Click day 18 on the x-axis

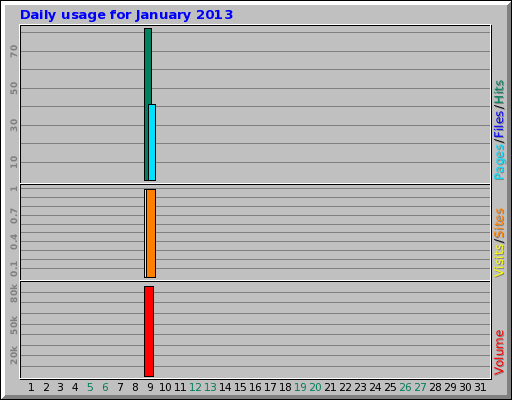(285, 387)
